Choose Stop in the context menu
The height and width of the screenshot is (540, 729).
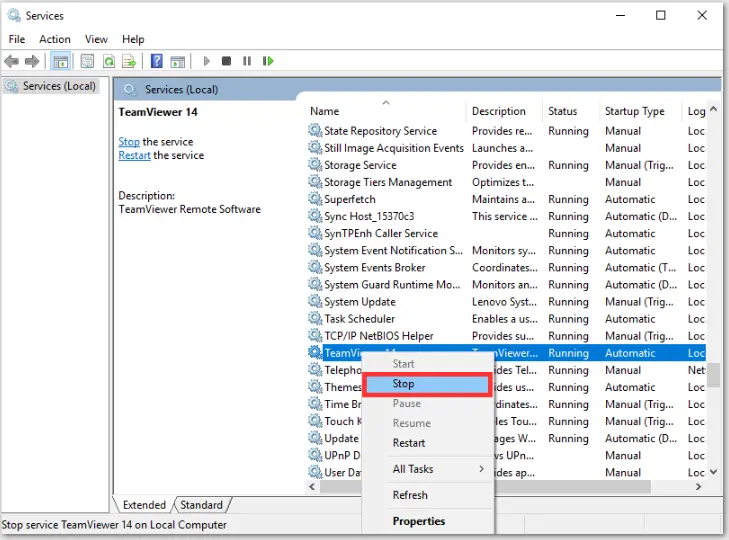[427, 384]
